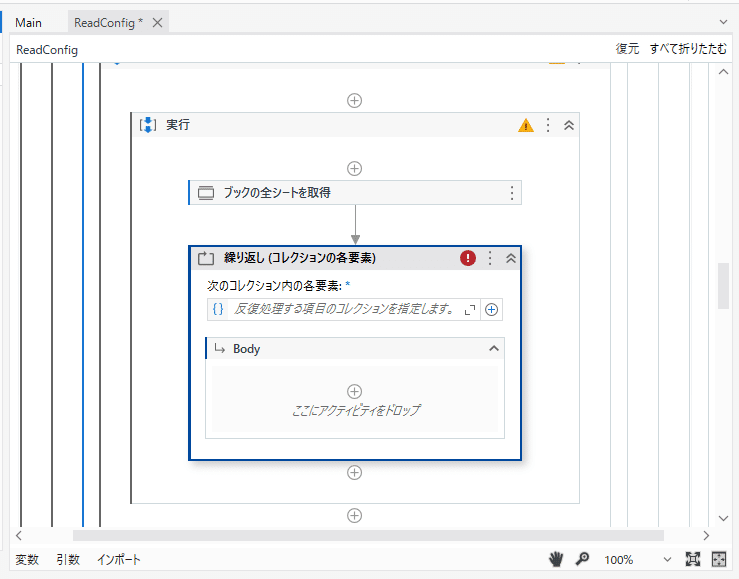Toggle the overview minimap icon

pyautogui.click(x=719, y=559)
